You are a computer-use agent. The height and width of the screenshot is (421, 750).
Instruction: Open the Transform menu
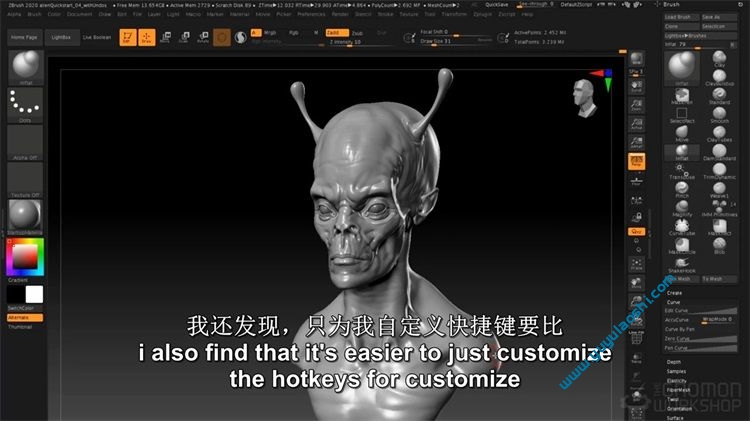point(454,14)
